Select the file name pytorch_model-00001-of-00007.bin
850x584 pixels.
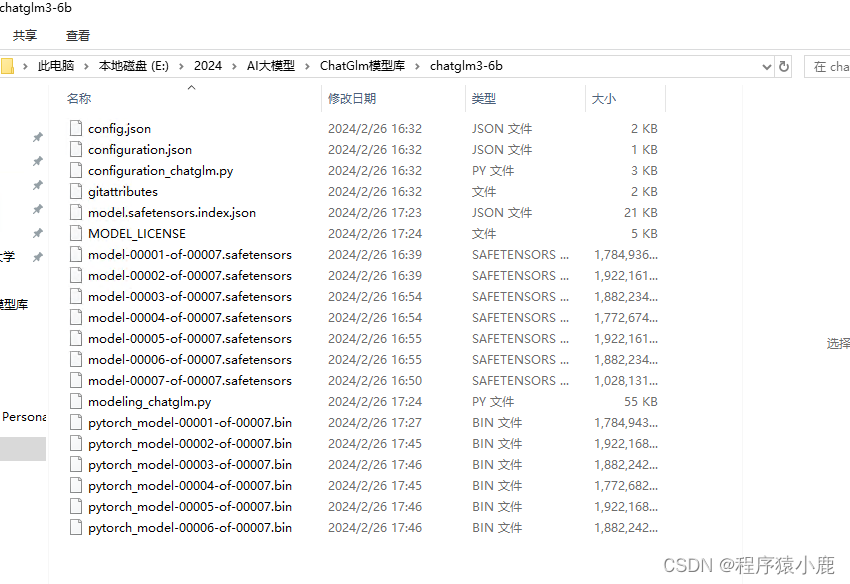point(190,423)
